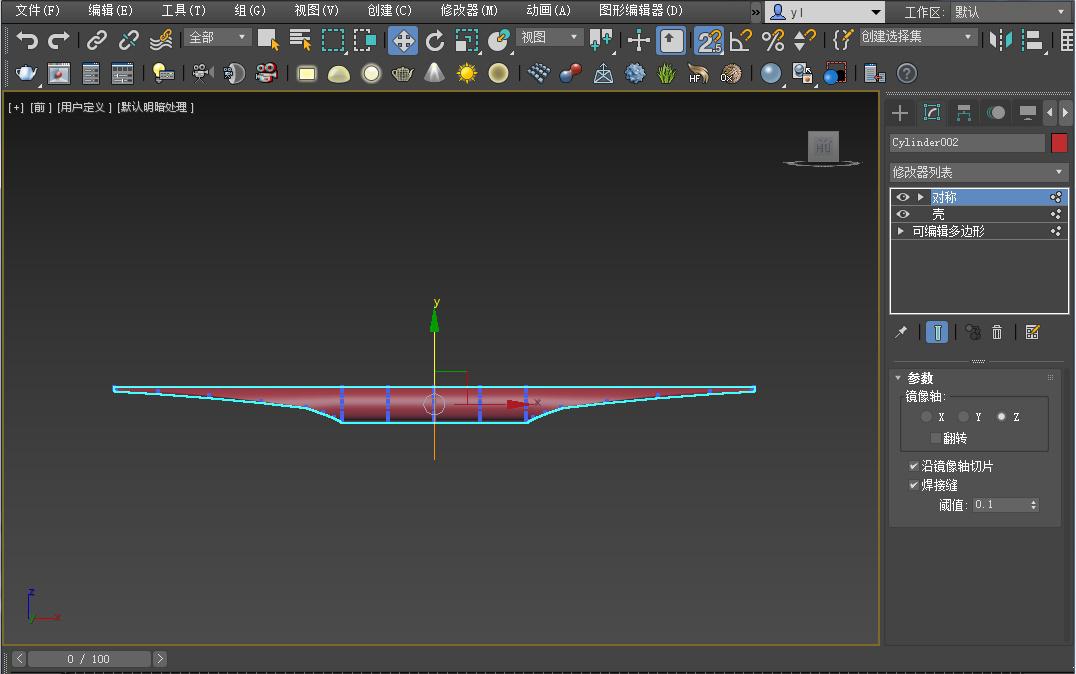This screenshot has height=674, width=1076.
Task: Expand 对称 modifier sub-objects
Action: point(920,197)
